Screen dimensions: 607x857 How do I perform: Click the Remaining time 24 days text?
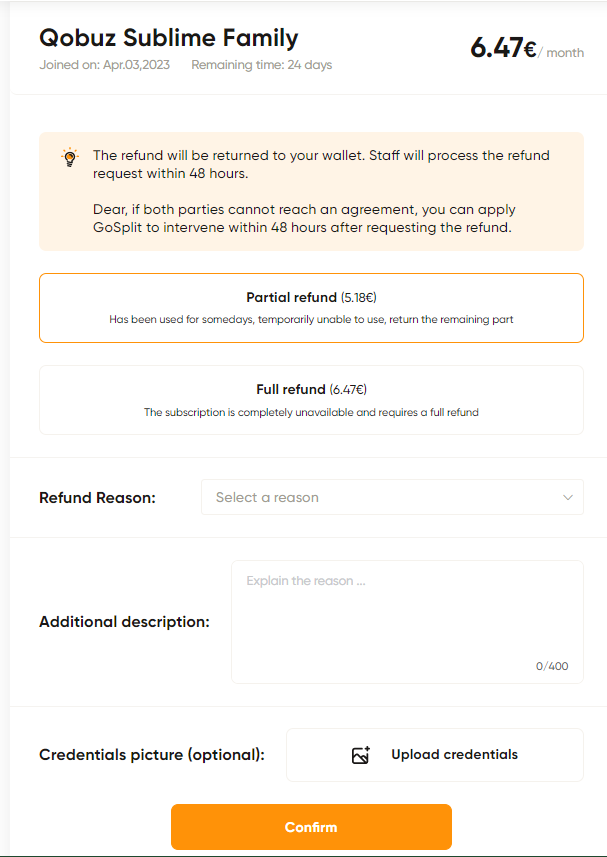coord(262,65)
